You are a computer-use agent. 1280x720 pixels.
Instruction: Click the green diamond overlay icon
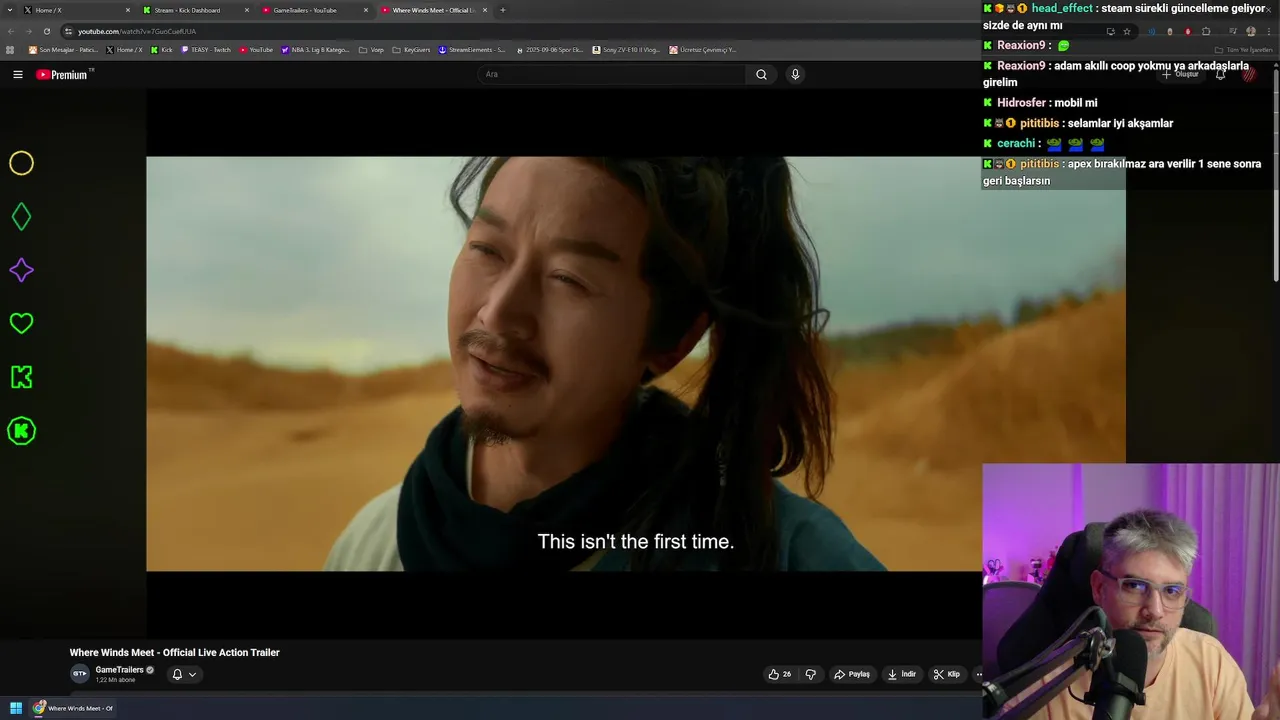click(21, 217)
